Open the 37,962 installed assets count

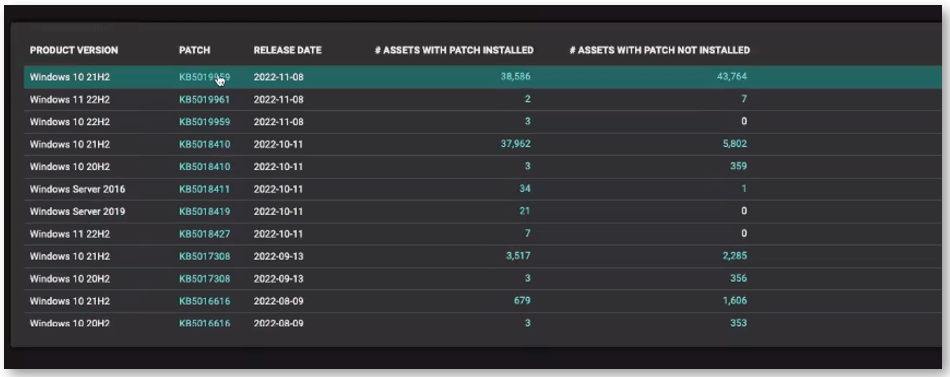tap(515, 144)
